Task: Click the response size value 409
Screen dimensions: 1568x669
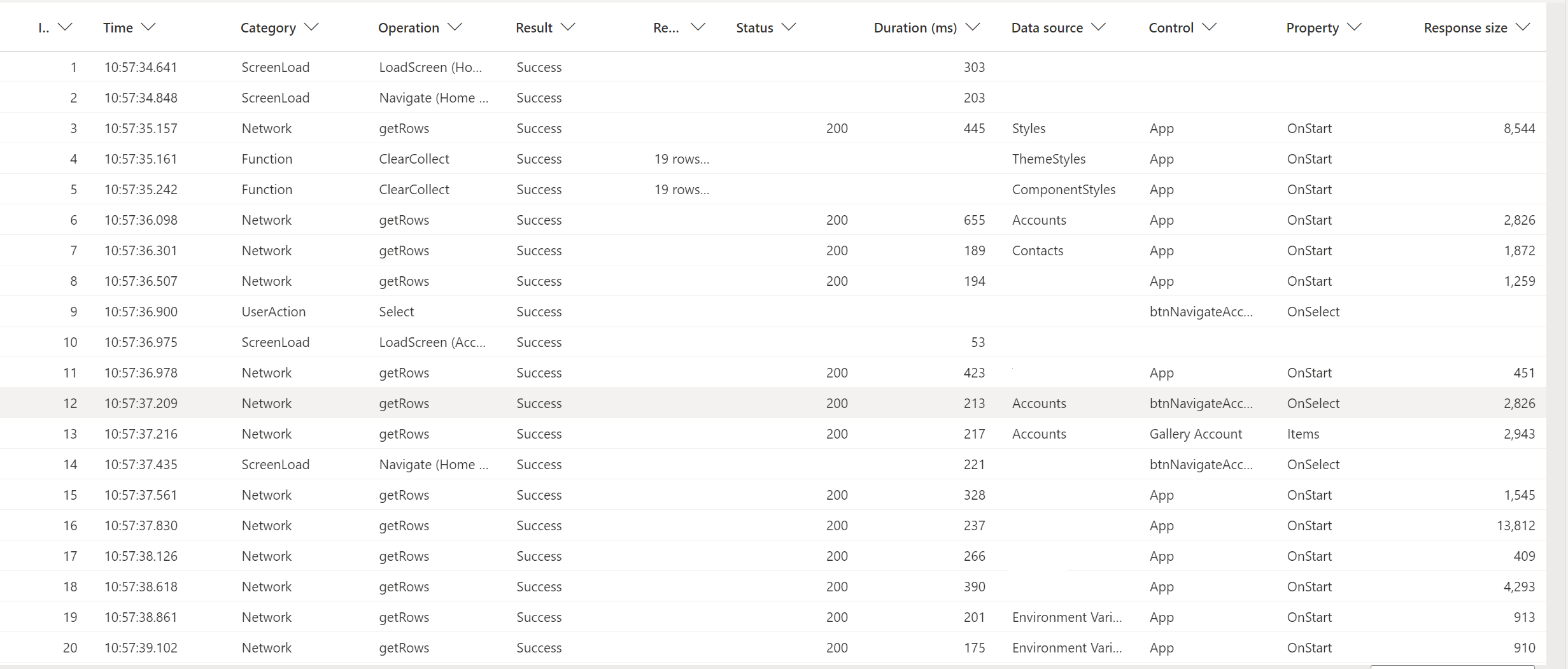Action: coord(1524,556)
